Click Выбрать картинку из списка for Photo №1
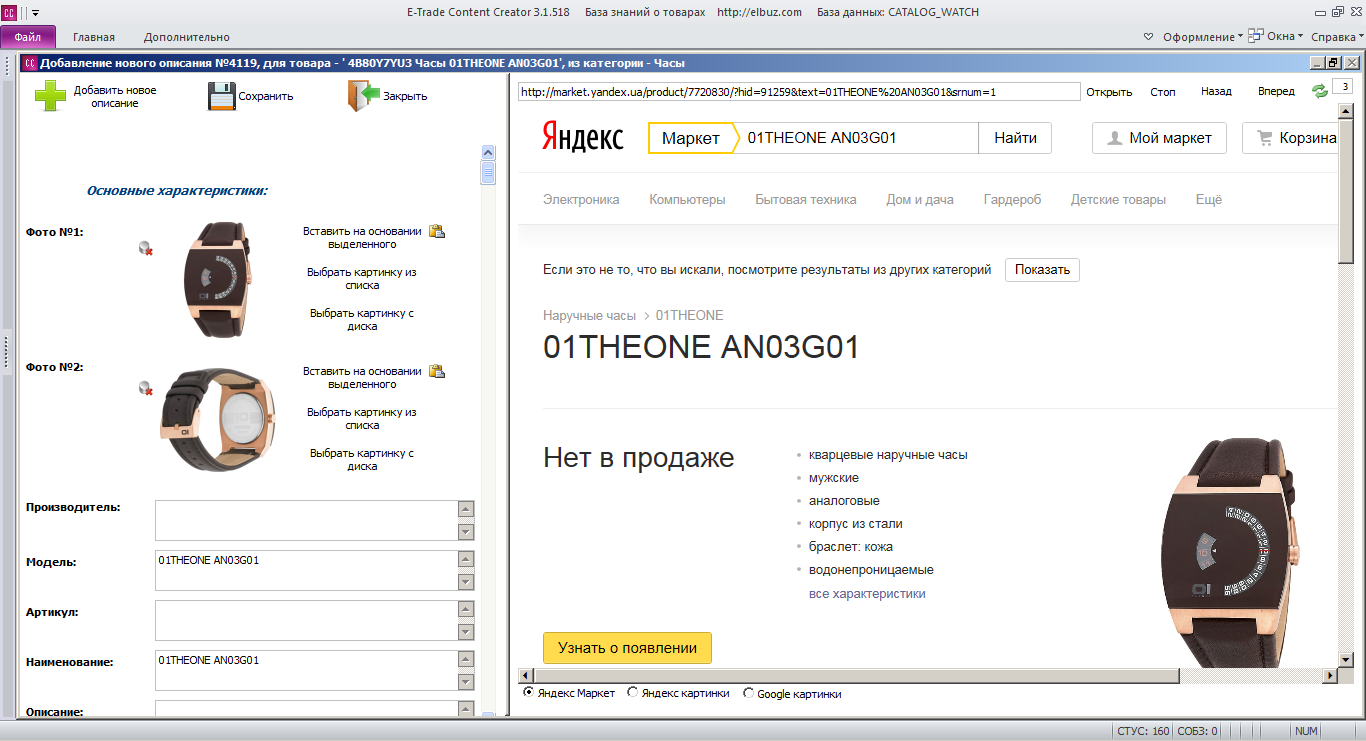The width and height of the screenshot is (1366, 741). [362, 278]
